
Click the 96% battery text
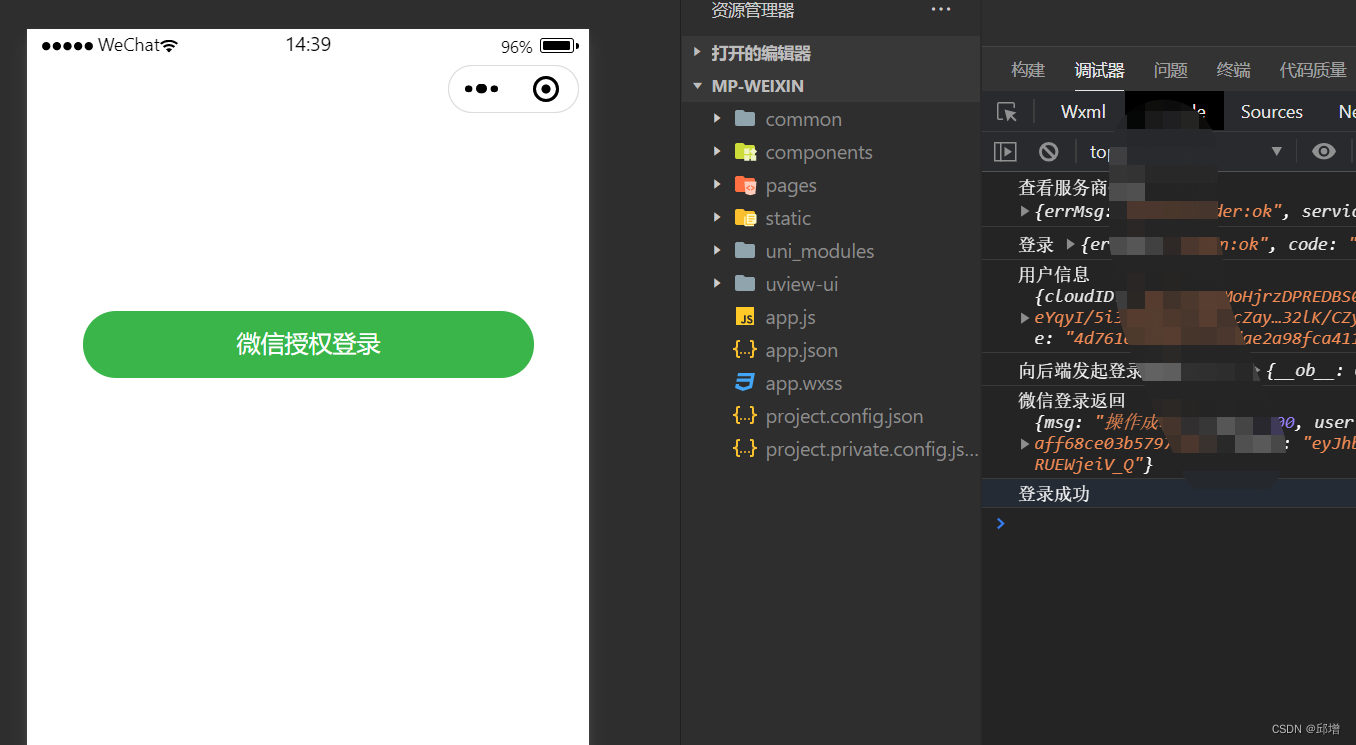516,47
